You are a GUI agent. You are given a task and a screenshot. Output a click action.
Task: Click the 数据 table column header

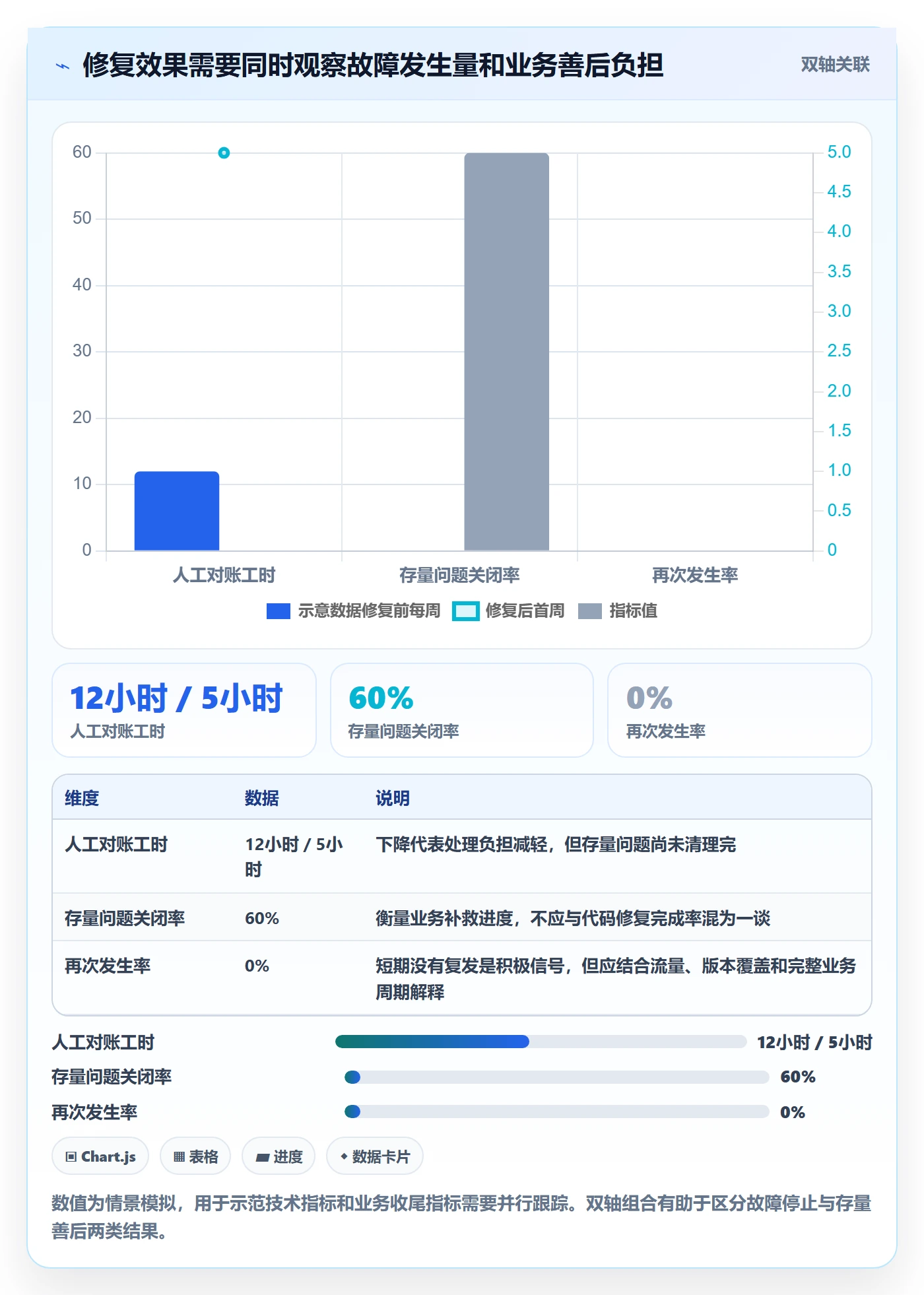[262, 798]
